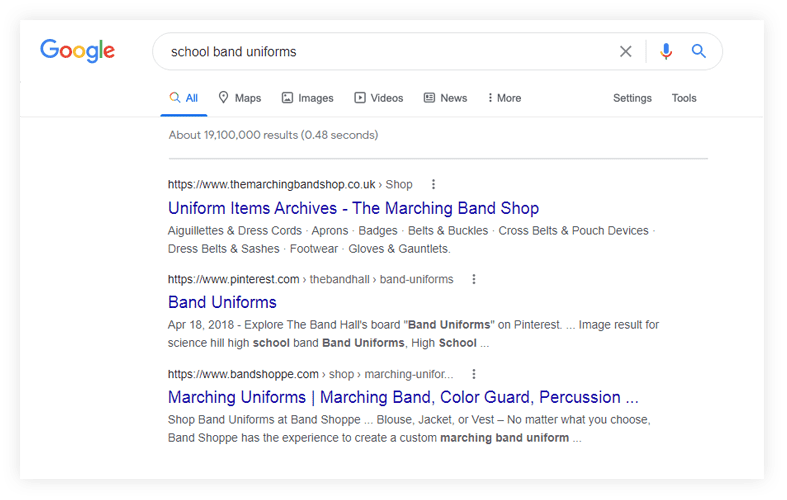Click the themarchingbandshop.co.uk URL breadcrumb
Screen dimensions: 787x500
tap(272, 184)
